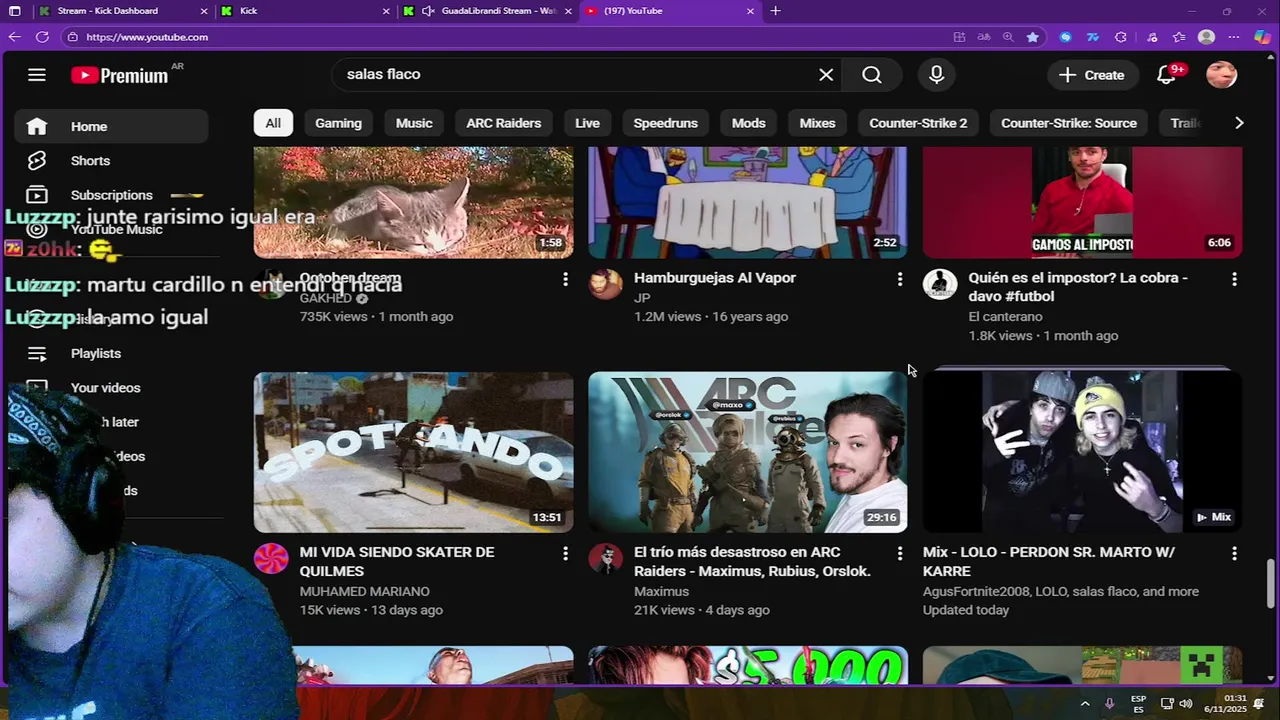
Task: Clear the search box with the X
Action: 826,75
